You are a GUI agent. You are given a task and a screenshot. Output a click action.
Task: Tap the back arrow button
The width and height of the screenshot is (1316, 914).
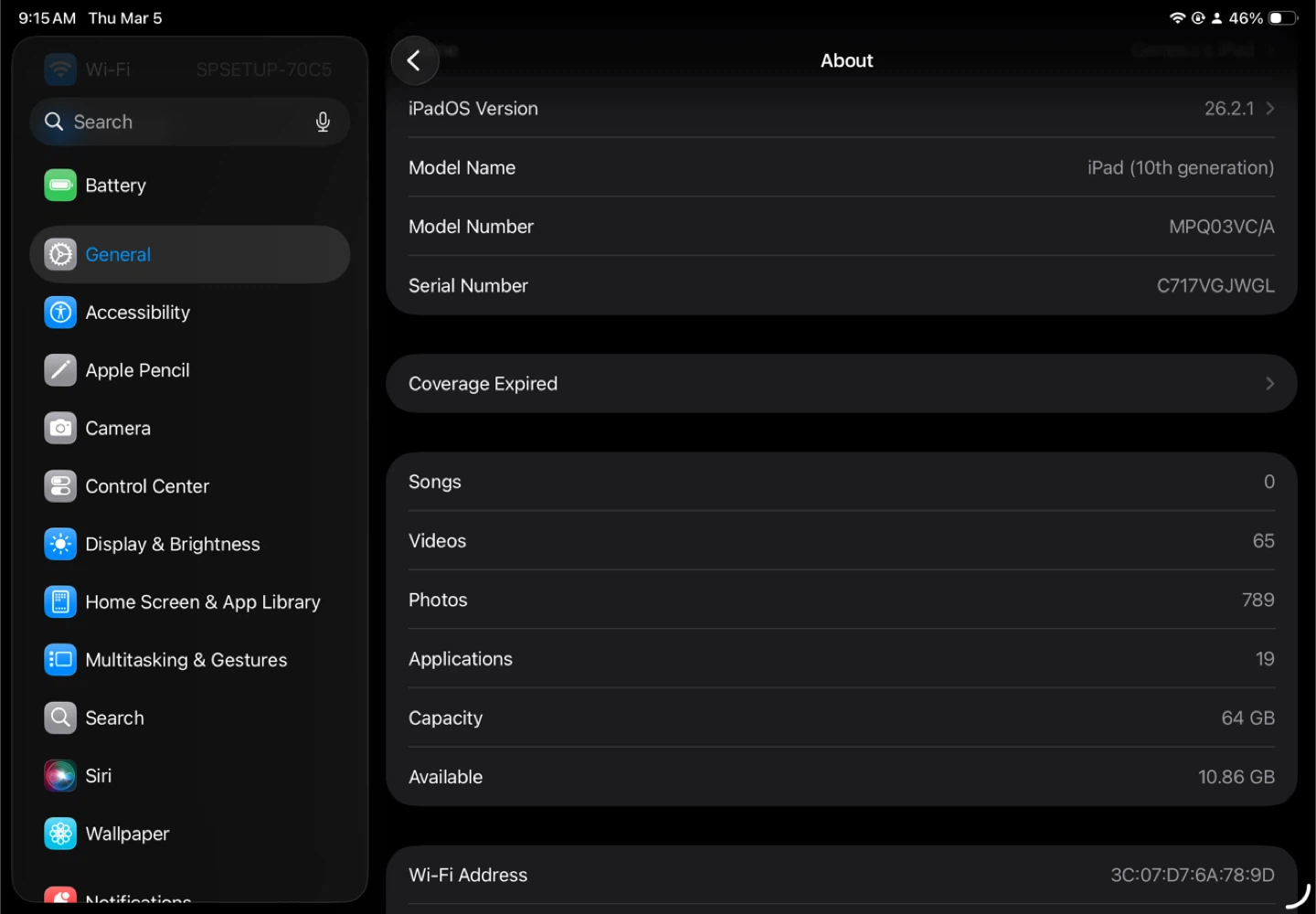pos(414,60)
